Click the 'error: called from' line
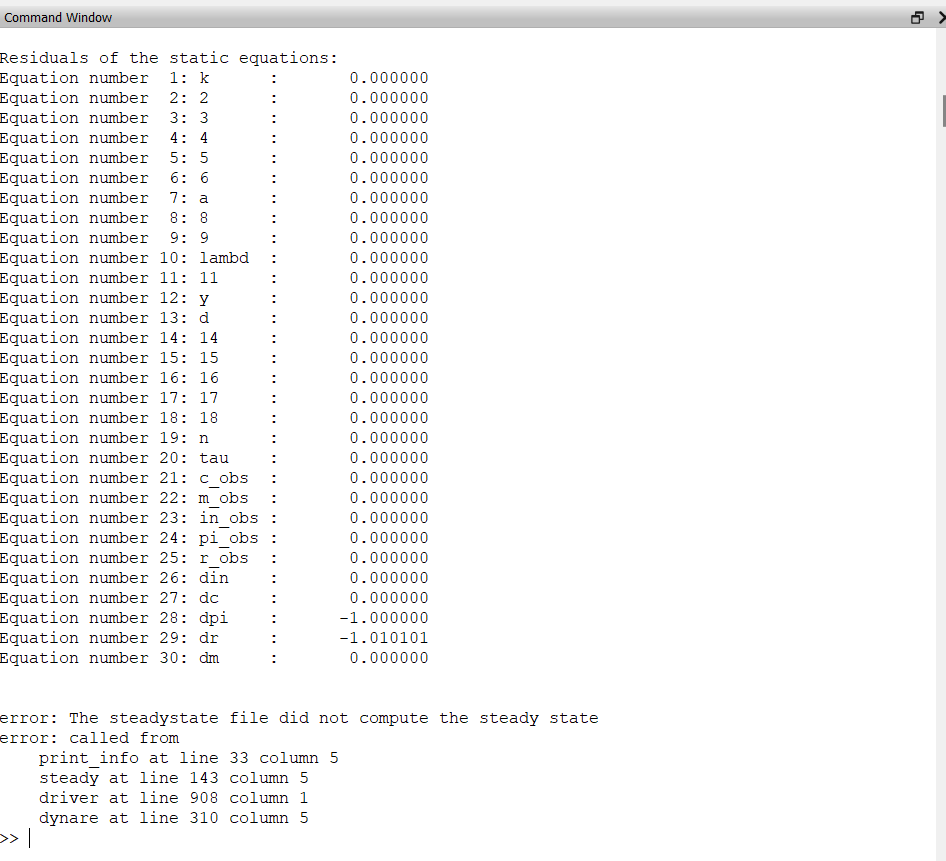 click(x=89, y=738)
